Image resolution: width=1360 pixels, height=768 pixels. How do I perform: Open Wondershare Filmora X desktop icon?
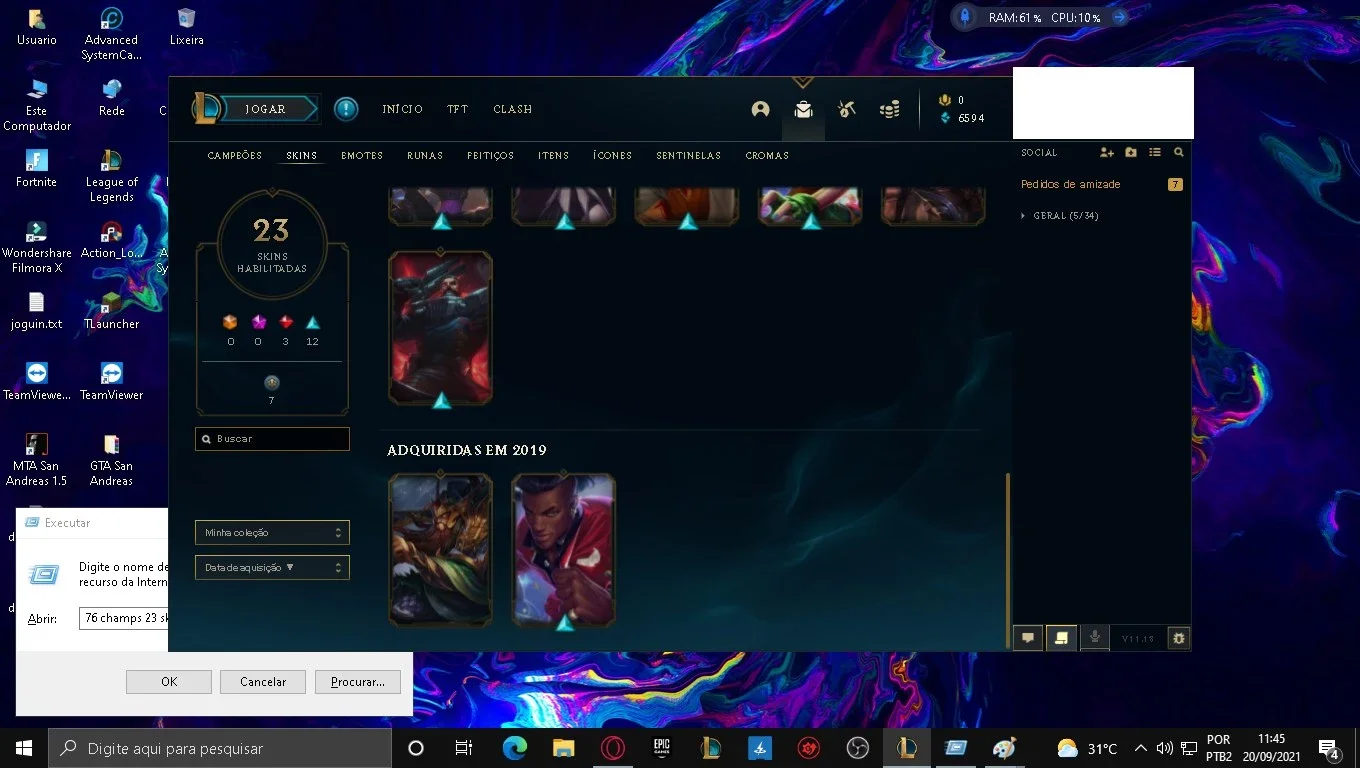pos(37,247)
